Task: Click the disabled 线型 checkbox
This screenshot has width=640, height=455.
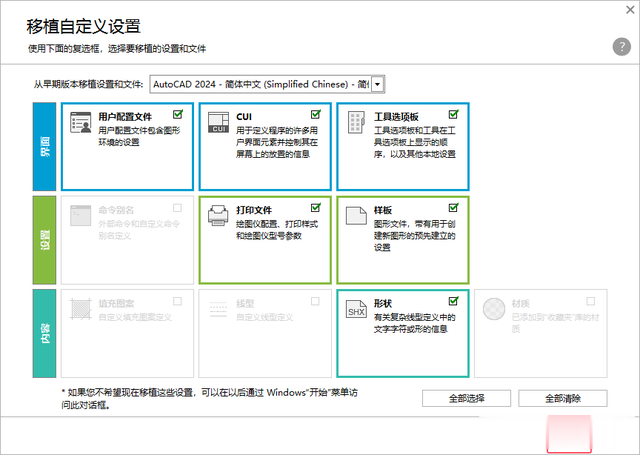Action: (x=315, y=301)
